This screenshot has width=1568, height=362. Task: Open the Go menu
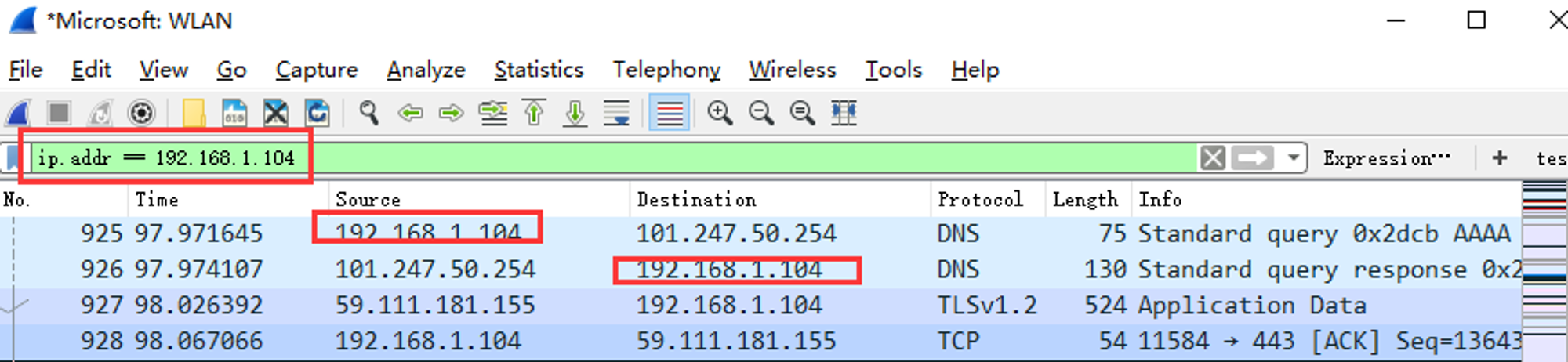pyautogui.click(x=231, y=70)
